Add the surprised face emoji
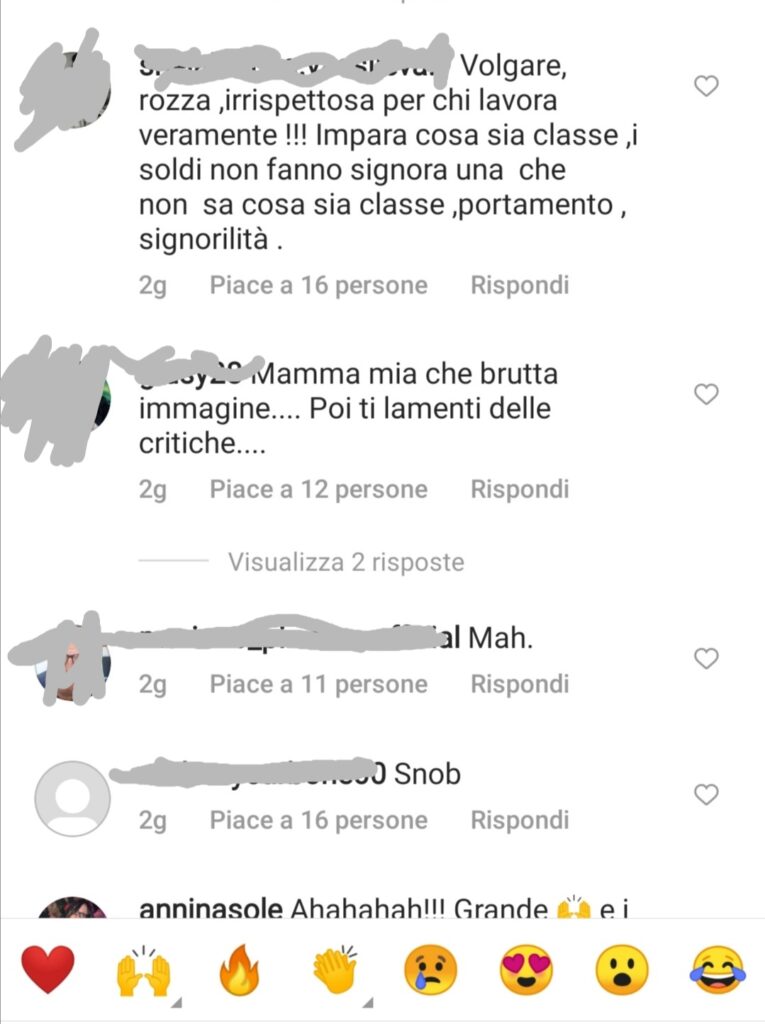765x1024 pixels. [622, 970]
